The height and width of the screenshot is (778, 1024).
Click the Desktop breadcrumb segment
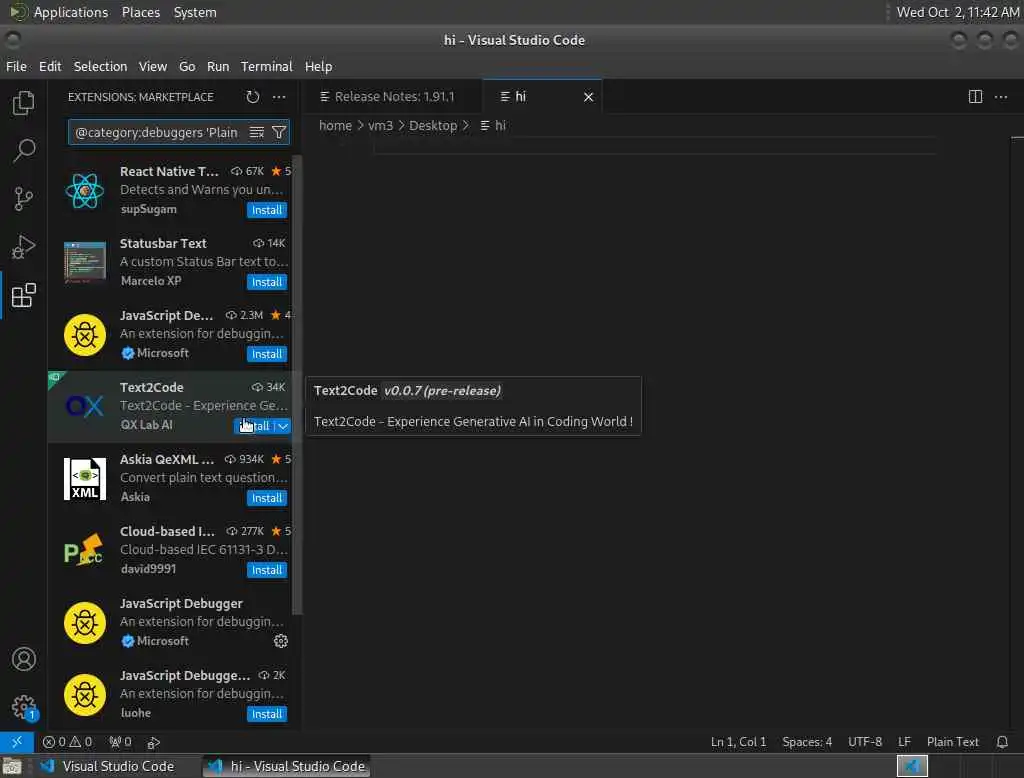[x=432, y=125]
